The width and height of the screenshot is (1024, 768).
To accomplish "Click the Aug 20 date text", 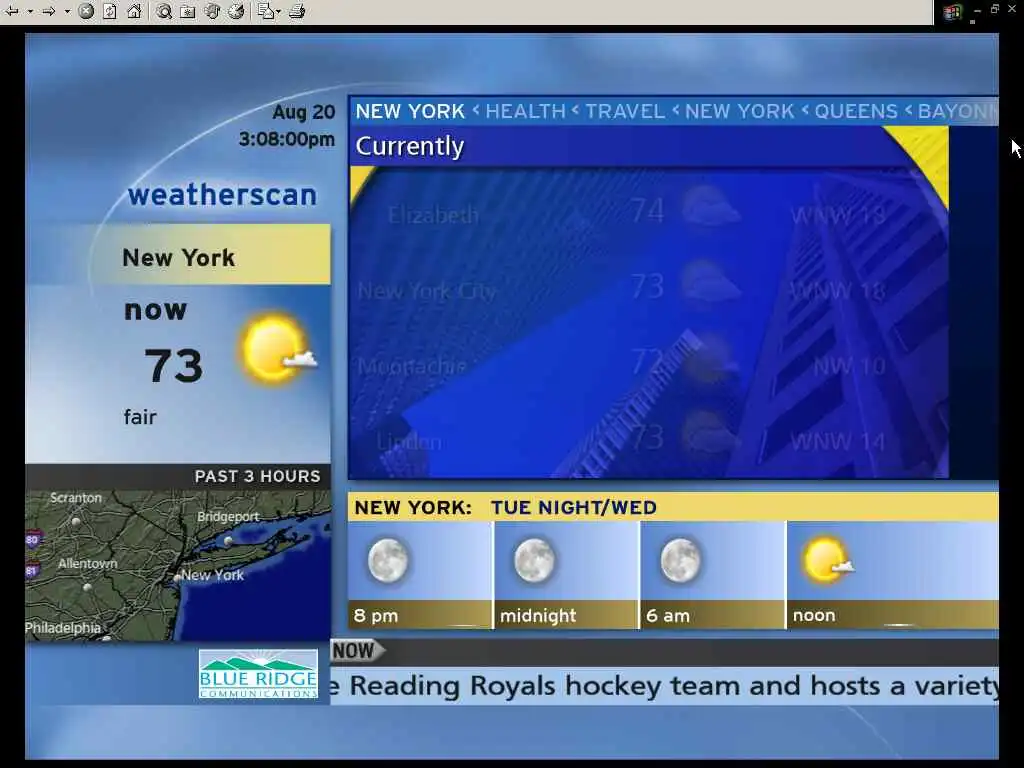I will click(304, 112).
